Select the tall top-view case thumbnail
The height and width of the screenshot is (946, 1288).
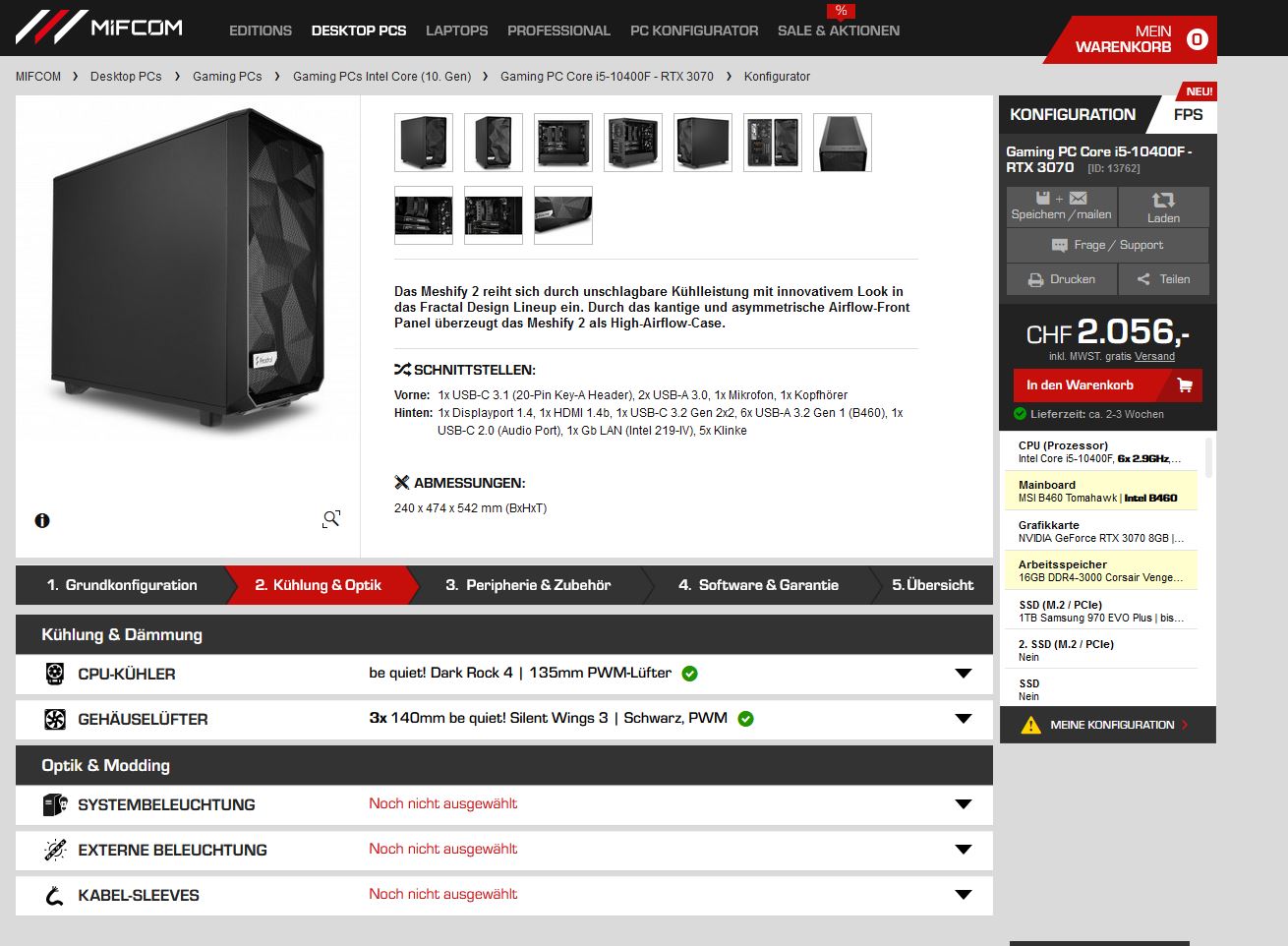coord(843,143)
